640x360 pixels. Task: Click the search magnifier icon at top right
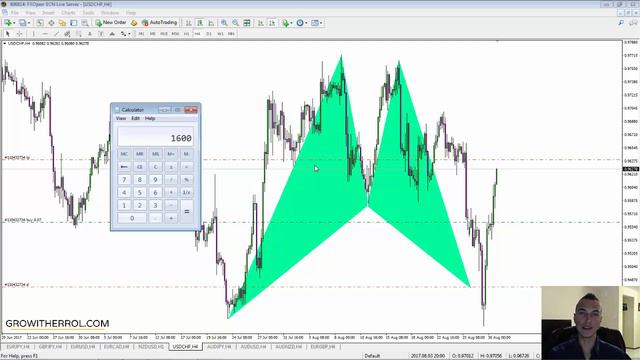point(621,23)
